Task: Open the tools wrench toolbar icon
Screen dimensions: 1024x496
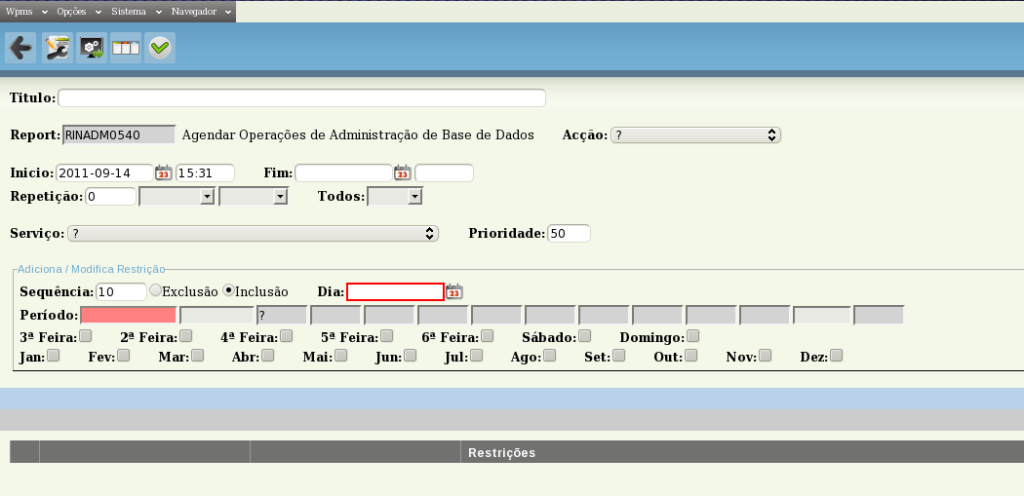Action: (x=57, y=48)
